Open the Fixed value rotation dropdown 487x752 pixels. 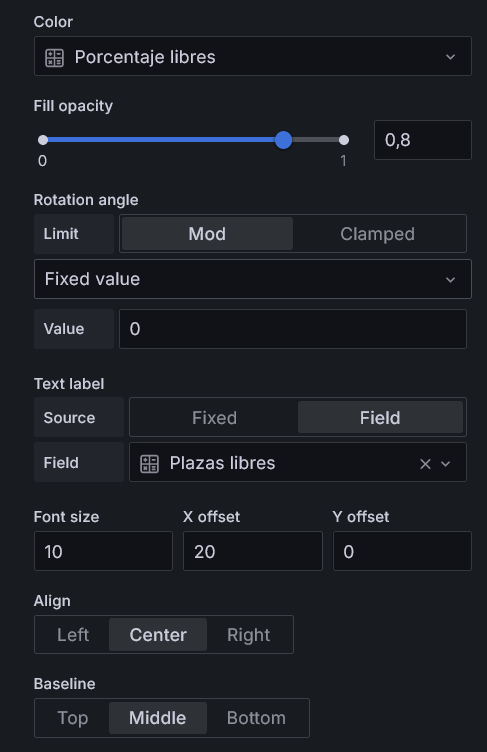253,279
